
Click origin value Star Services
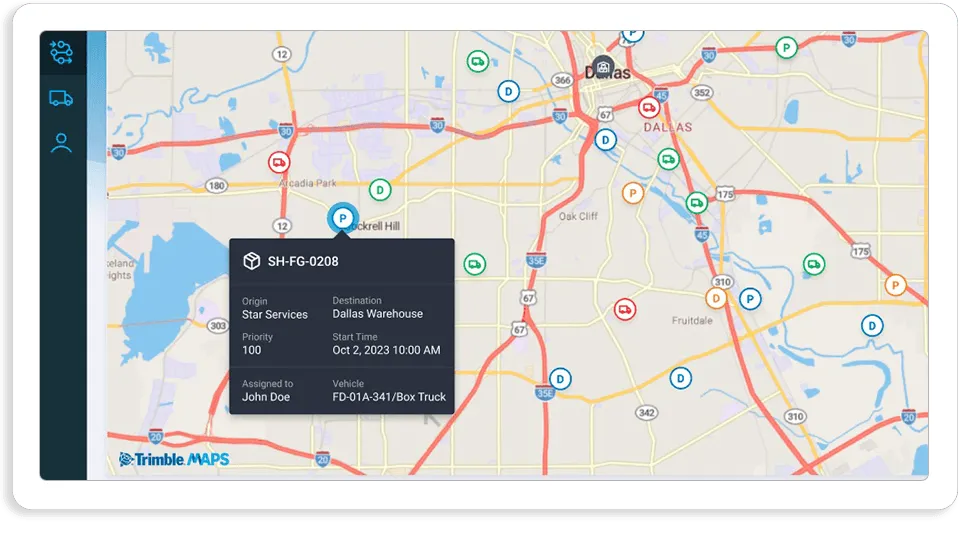pyautogui.click(x=275, y=315)
